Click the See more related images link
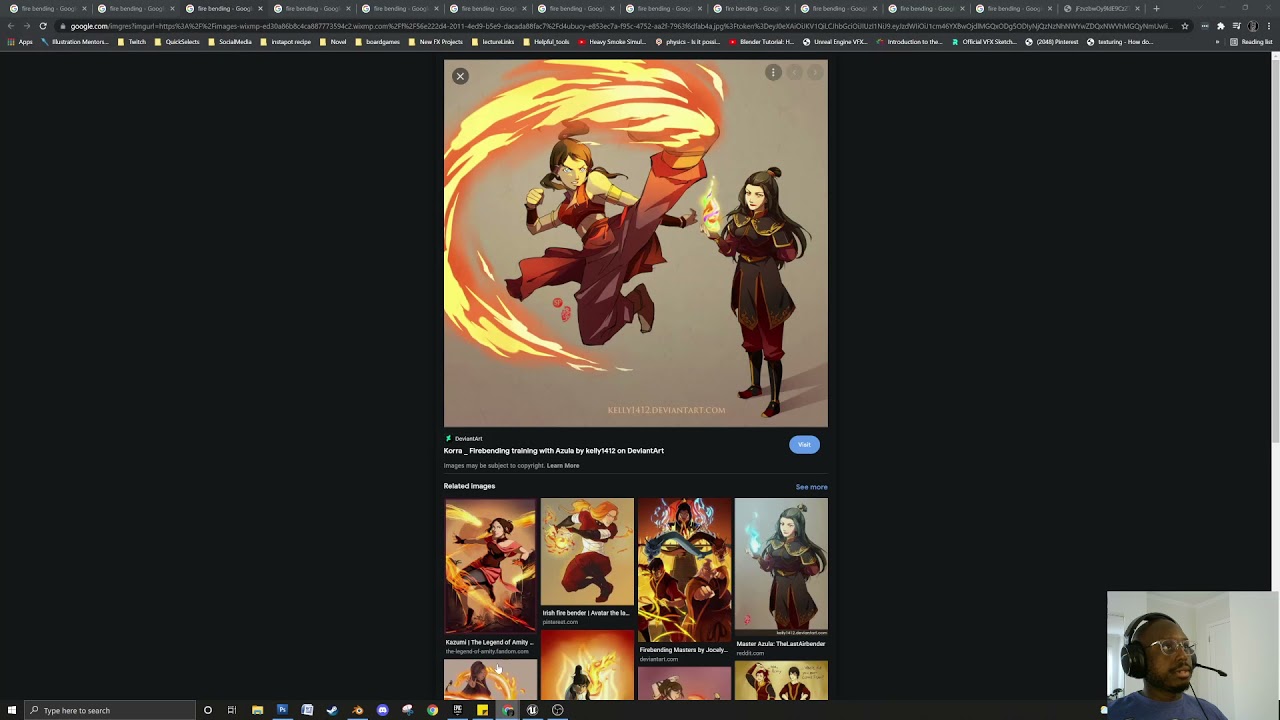The height and width of the screenshot is (720, 1280). [811, 487]
